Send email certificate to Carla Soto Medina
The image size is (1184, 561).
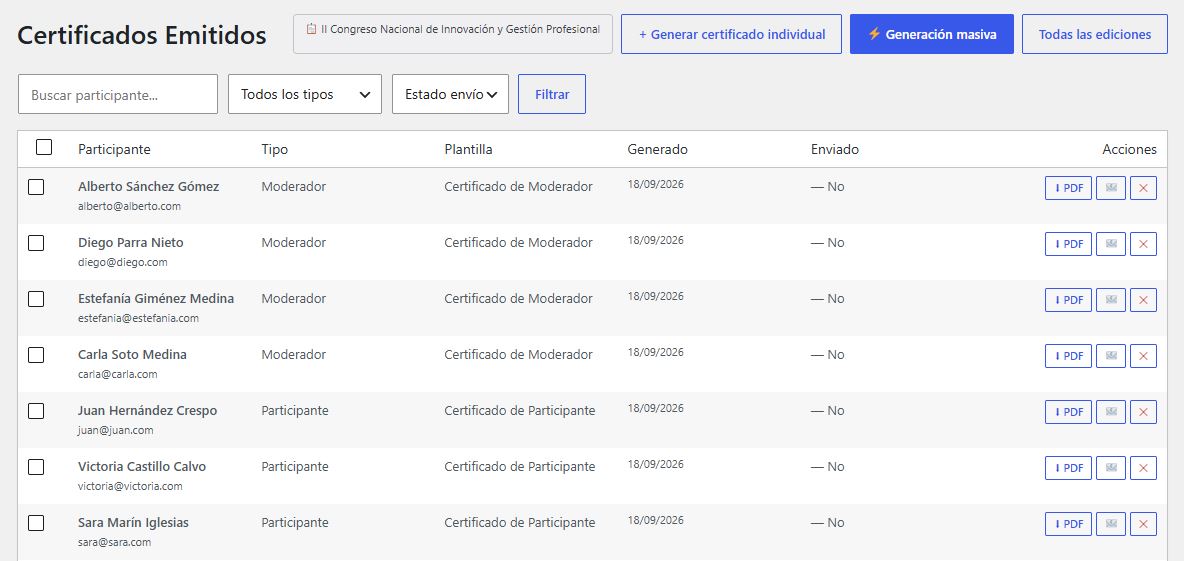1111,356
